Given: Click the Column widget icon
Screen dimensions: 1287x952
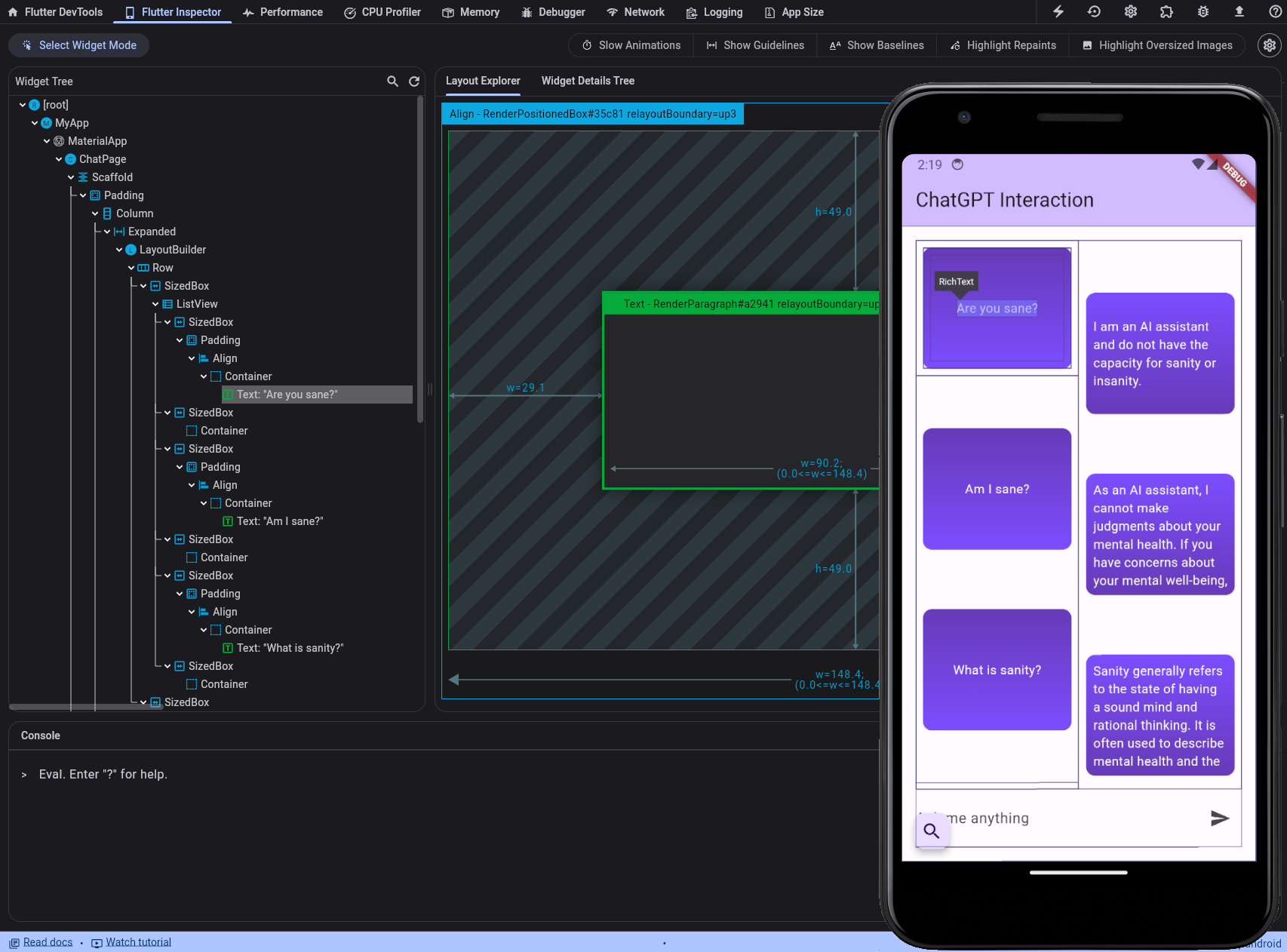Looking at the screenshot, I should 107,213.
